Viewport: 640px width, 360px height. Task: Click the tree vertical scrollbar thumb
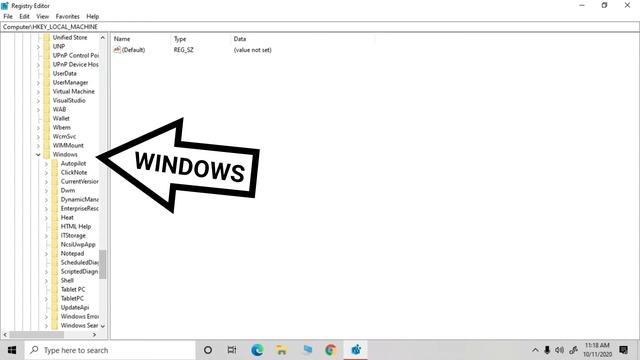[x=103, y=264]
